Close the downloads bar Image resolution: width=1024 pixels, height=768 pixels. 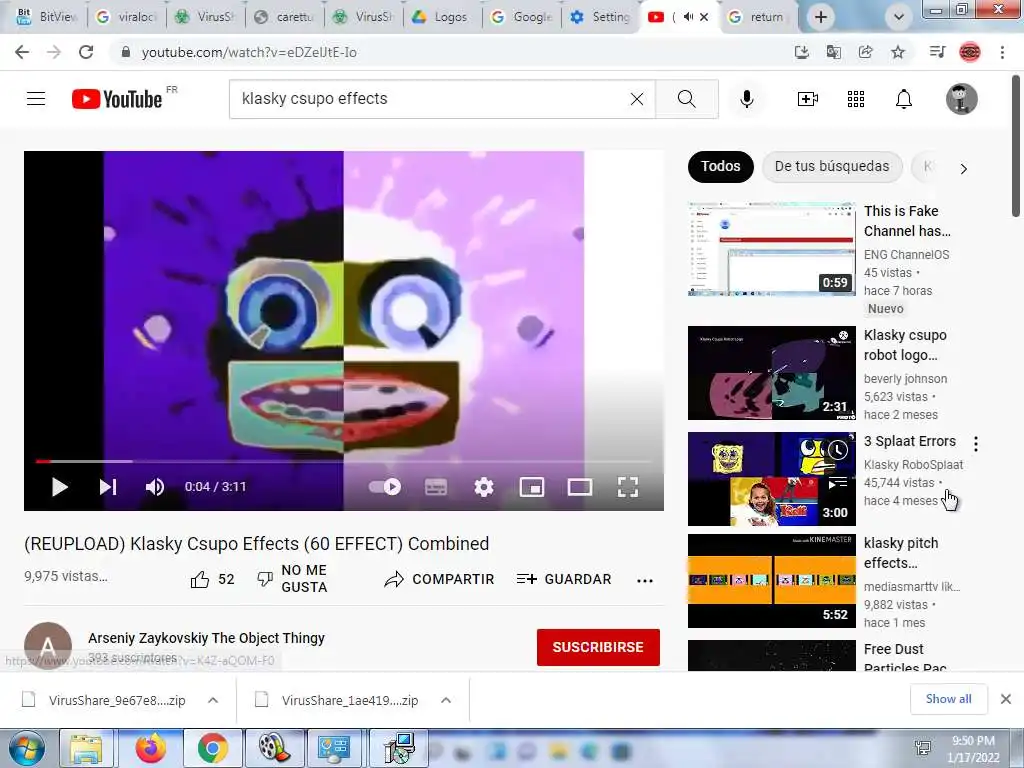[1006, 699]
